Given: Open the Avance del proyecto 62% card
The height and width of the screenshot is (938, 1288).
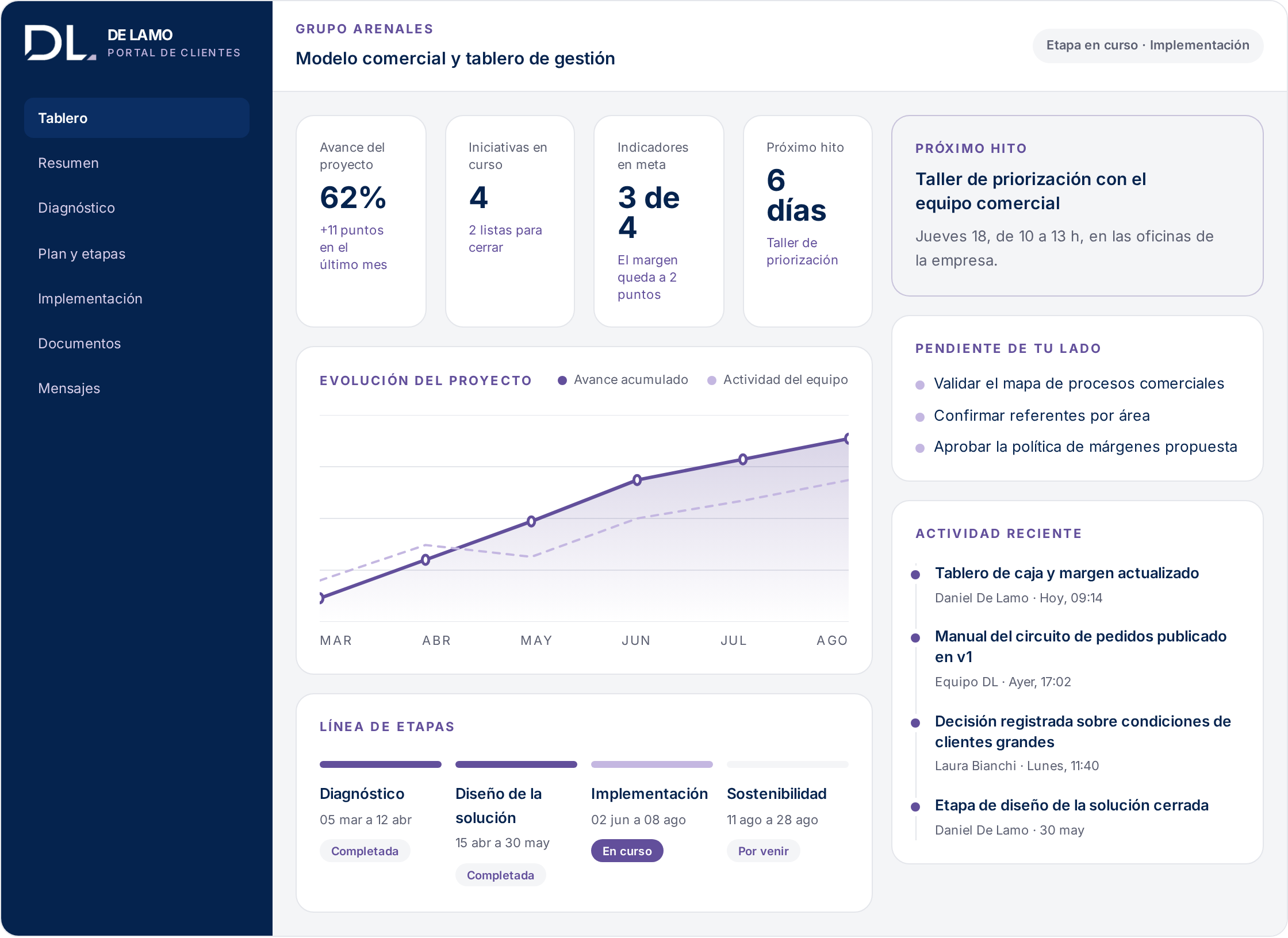Looking at the screenshot, I should click(x=361, y=221).
